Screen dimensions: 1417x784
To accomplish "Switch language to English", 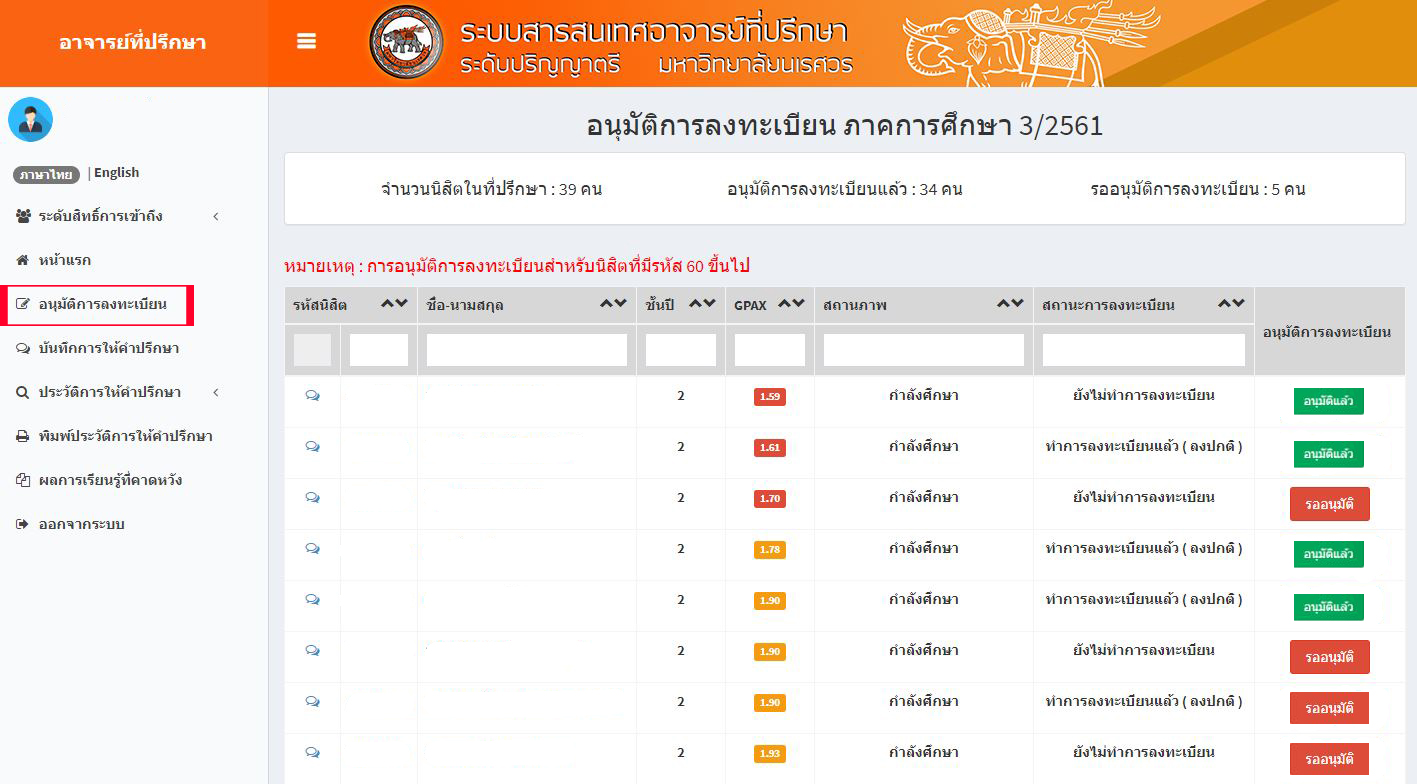I will pyautogui.click(x=116, y=173).
